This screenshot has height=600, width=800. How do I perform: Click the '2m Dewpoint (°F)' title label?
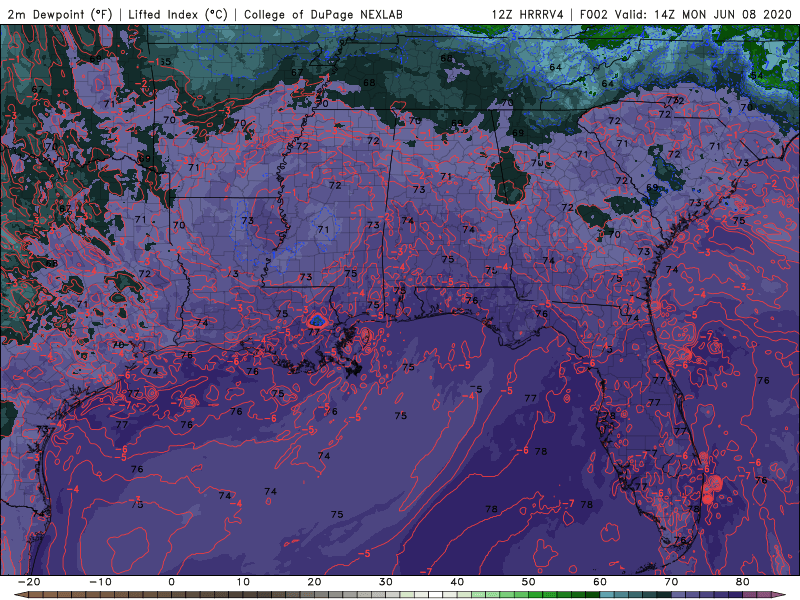coord(60,15)
